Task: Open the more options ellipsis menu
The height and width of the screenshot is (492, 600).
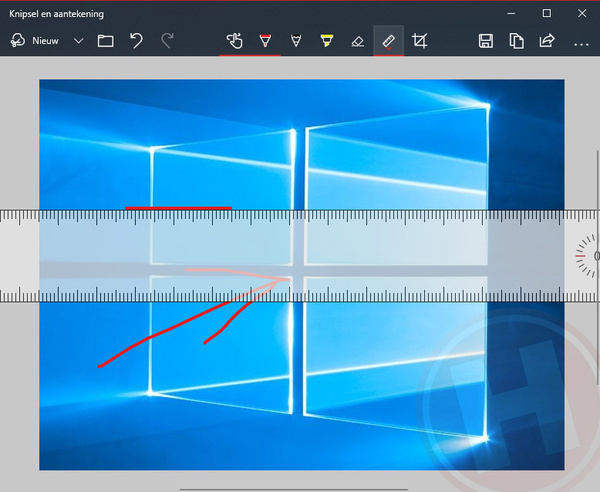Action: 581,45
